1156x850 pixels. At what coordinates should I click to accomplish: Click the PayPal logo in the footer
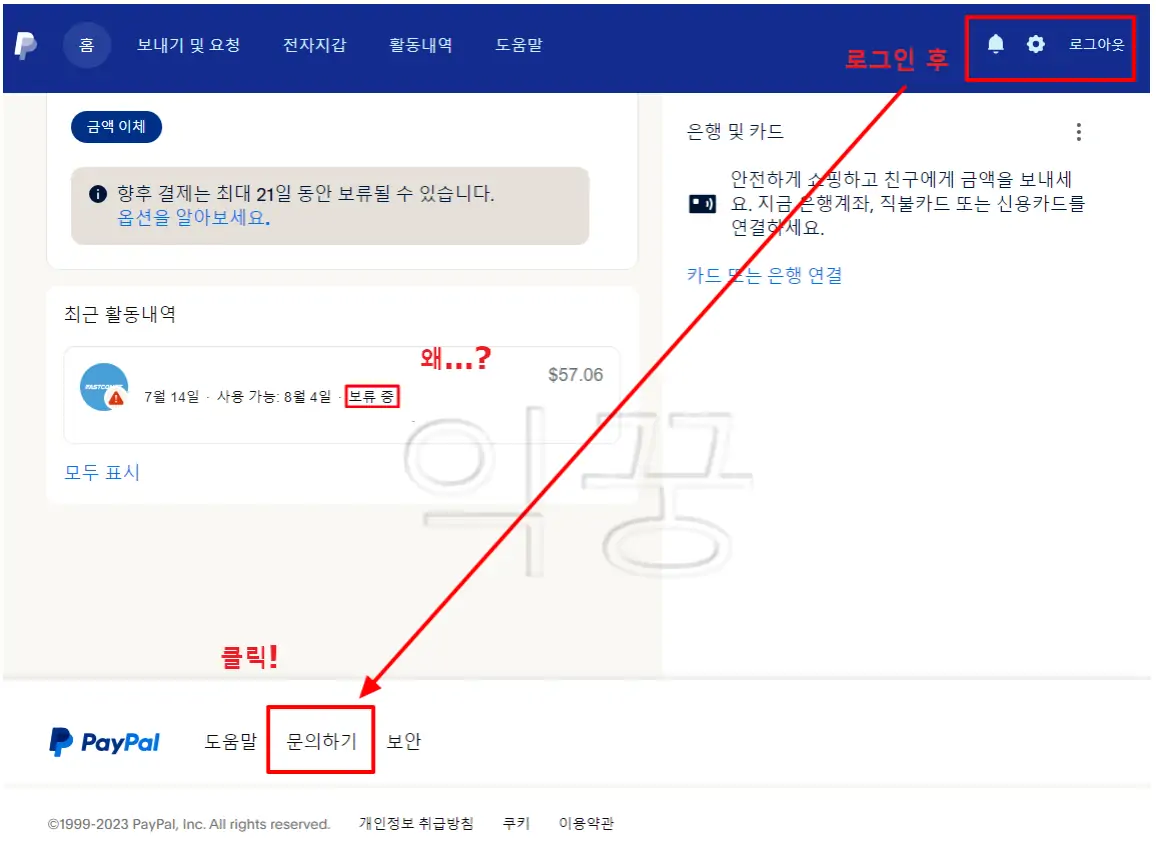(104, 740)
